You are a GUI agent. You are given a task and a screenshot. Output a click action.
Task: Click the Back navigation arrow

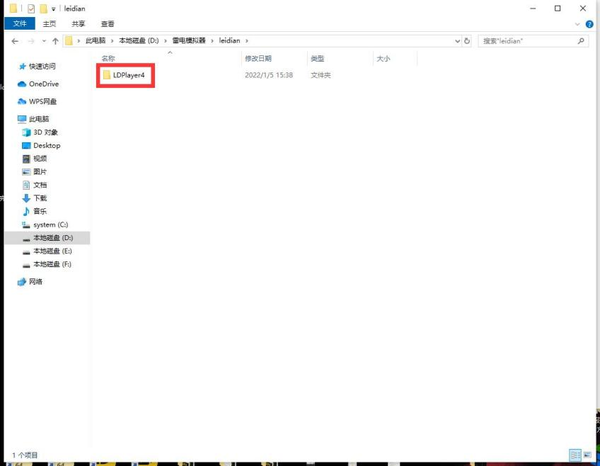(15, 41)
